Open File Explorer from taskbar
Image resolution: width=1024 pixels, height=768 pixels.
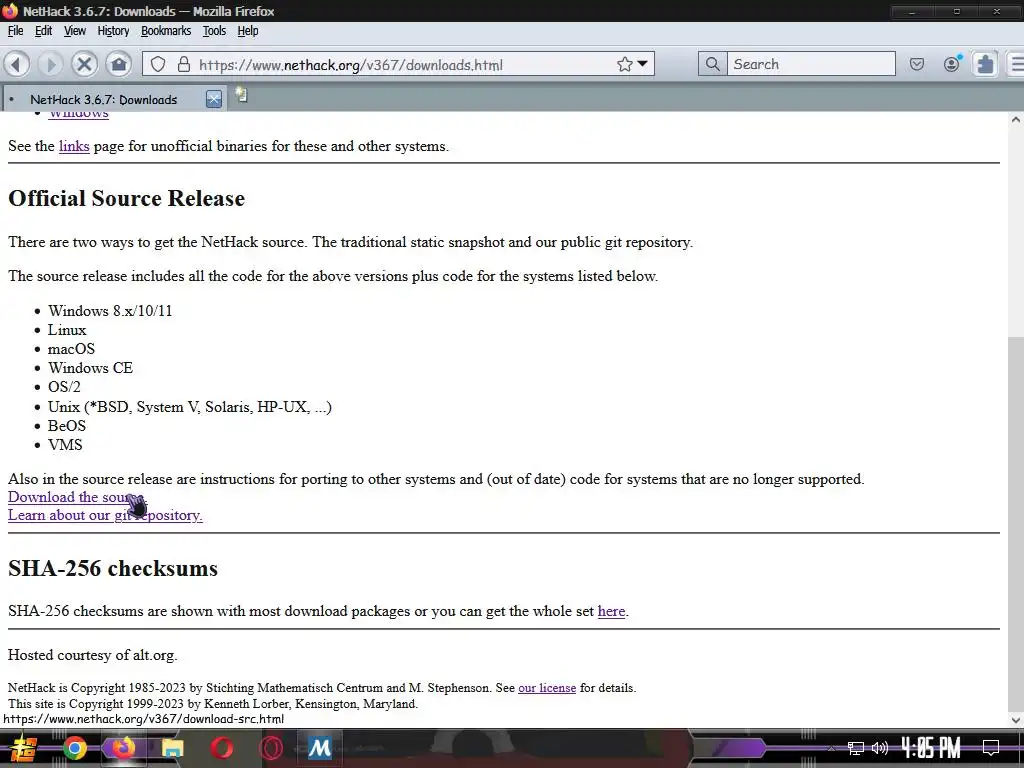[x=172, y=748]
